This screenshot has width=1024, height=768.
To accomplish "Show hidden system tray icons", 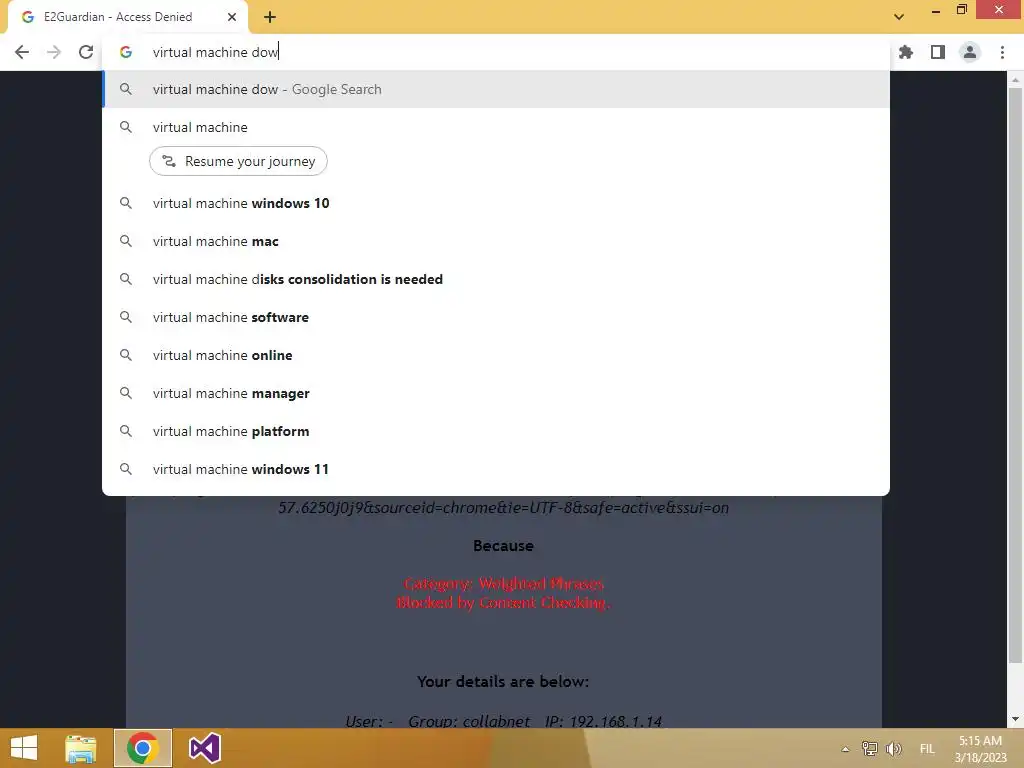I will click(x=845, y=749).
